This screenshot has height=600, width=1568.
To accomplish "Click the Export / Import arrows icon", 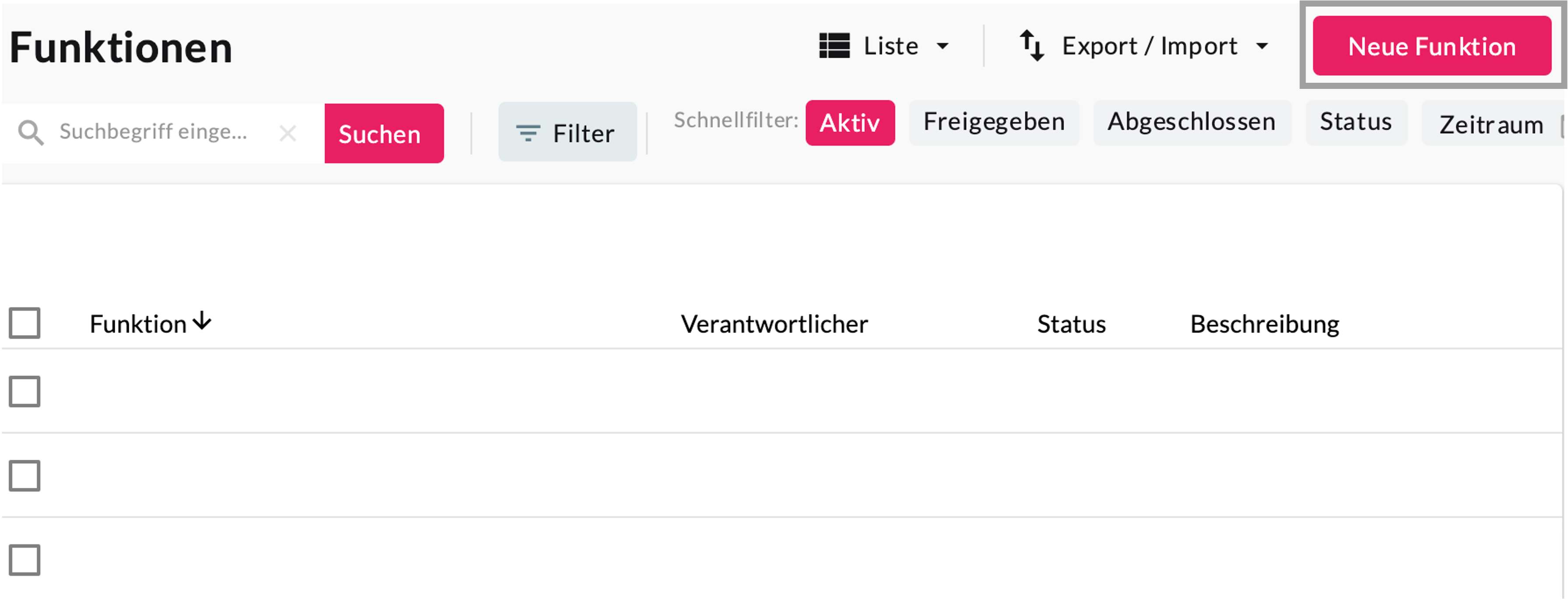I will click(x=1032, y=46).
